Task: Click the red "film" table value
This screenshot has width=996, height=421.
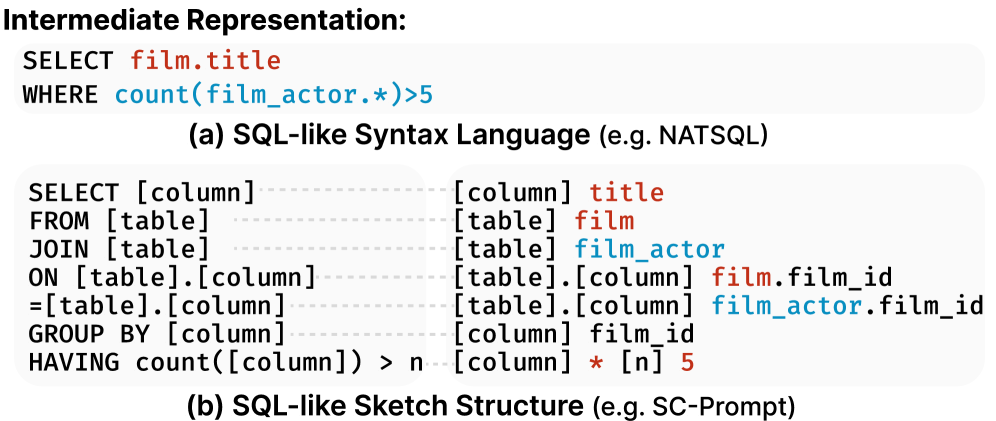Action: (x=604, y=220)
